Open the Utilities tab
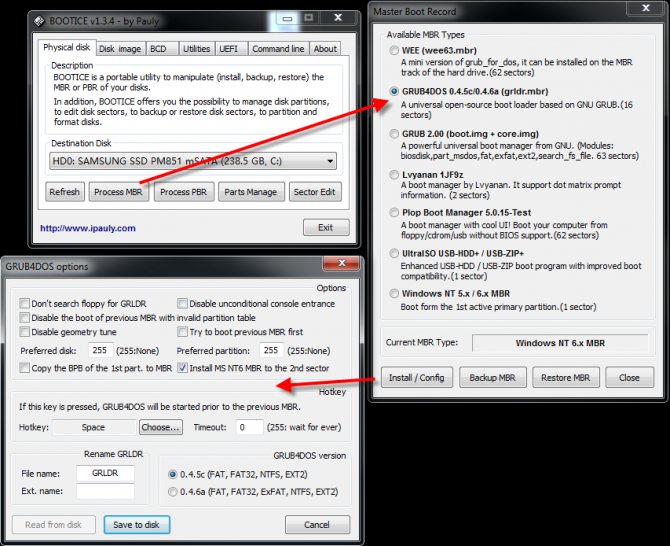Screen dimensions: 670x546 coord(197,49)
